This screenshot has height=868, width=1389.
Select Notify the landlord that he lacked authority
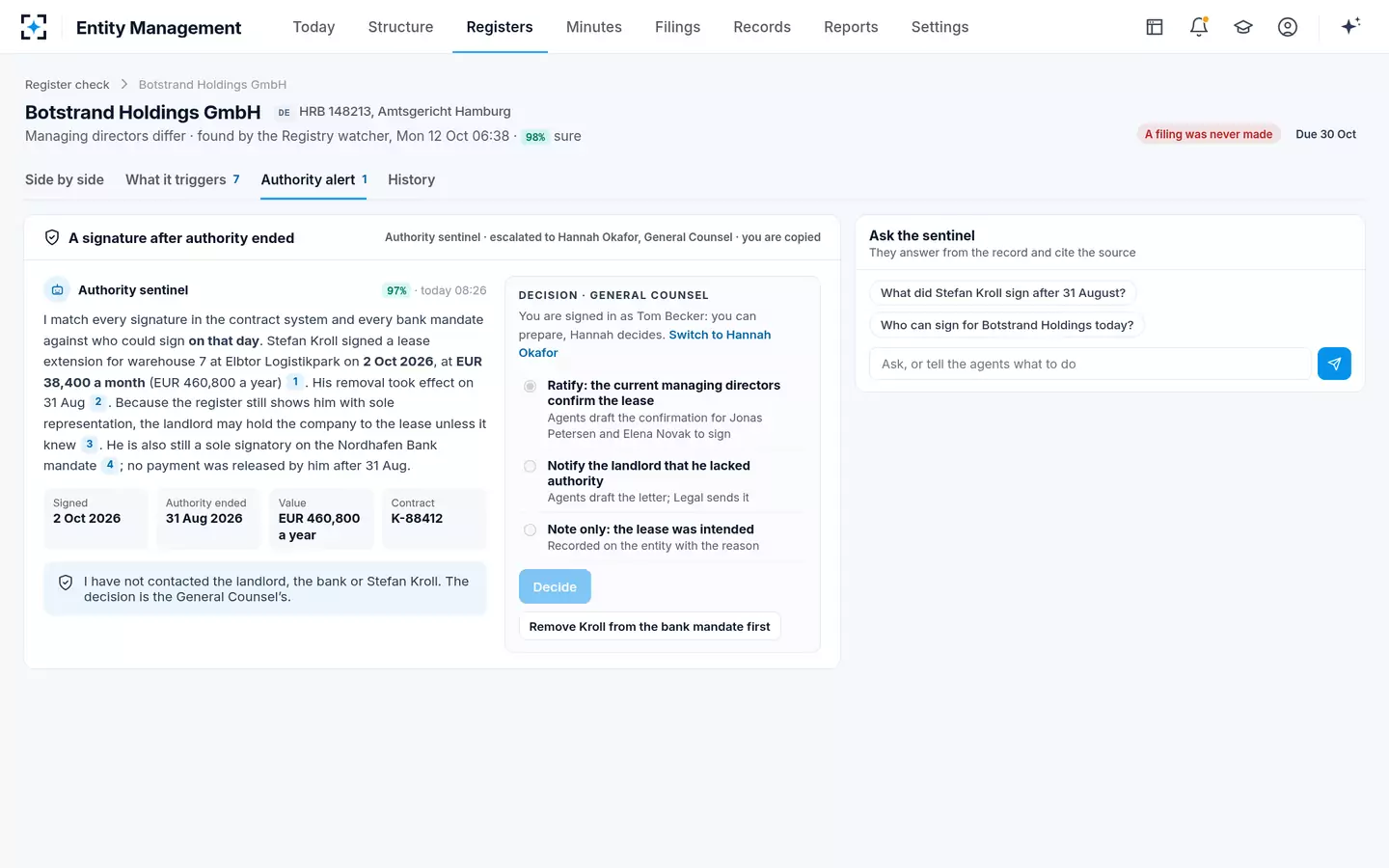(x=530, y=467)
